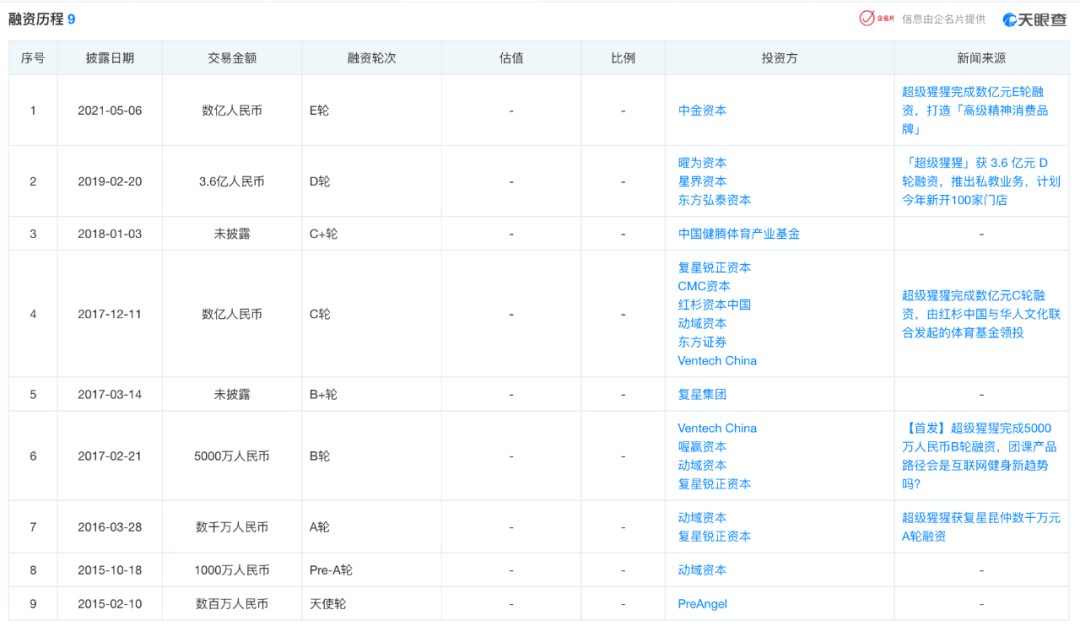This screenshot has height=642, width=1080.
Task: Open investor link 曜为资本
Action: tap(702, 163)
